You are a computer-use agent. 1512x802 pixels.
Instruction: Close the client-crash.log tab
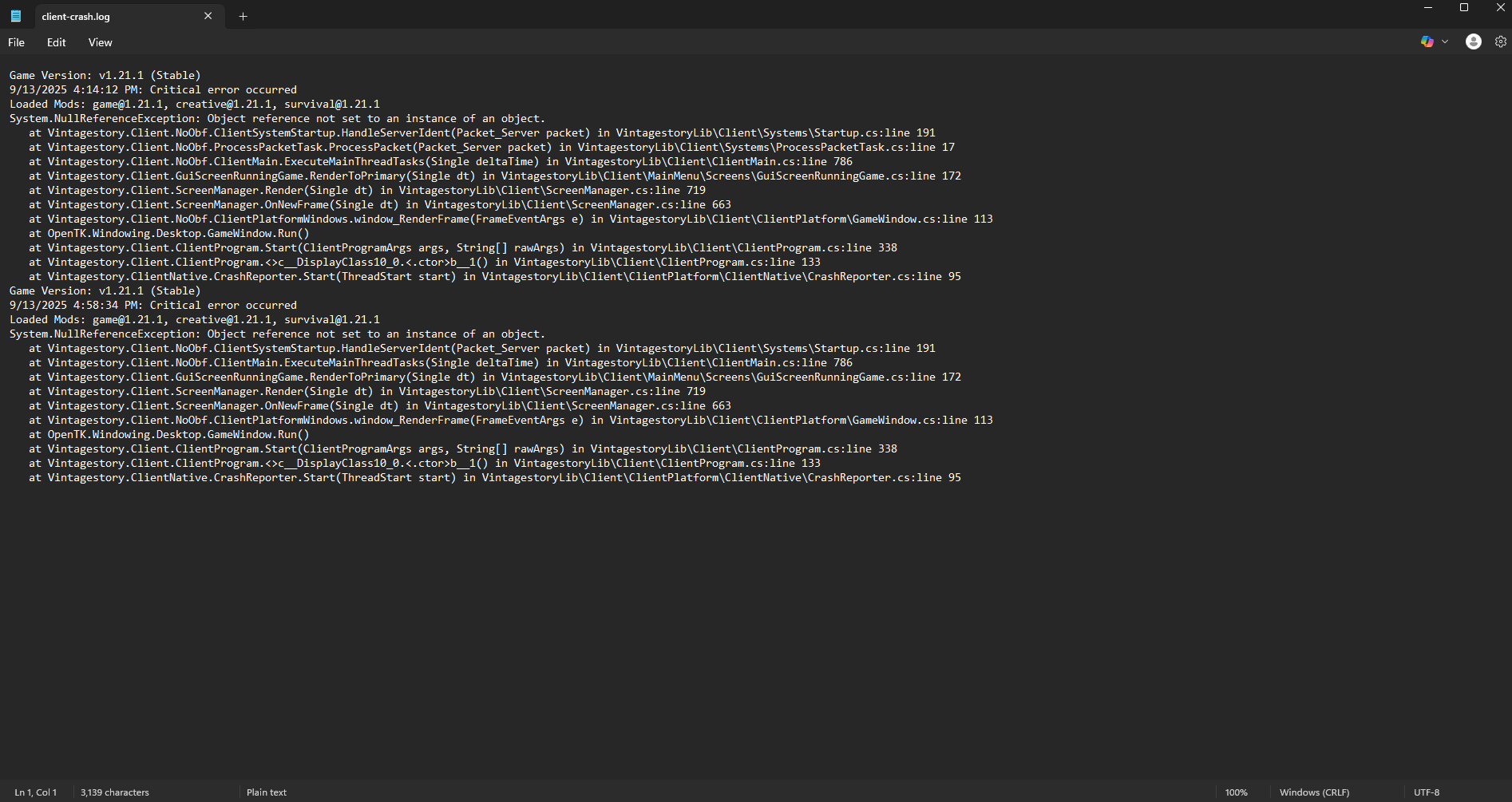coord(208,16)
